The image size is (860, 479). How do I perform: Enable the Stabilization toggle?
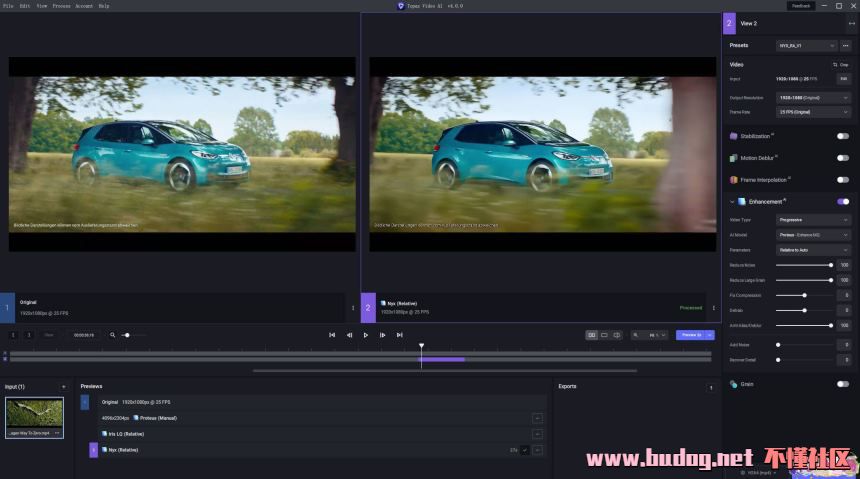coord(843,135)
